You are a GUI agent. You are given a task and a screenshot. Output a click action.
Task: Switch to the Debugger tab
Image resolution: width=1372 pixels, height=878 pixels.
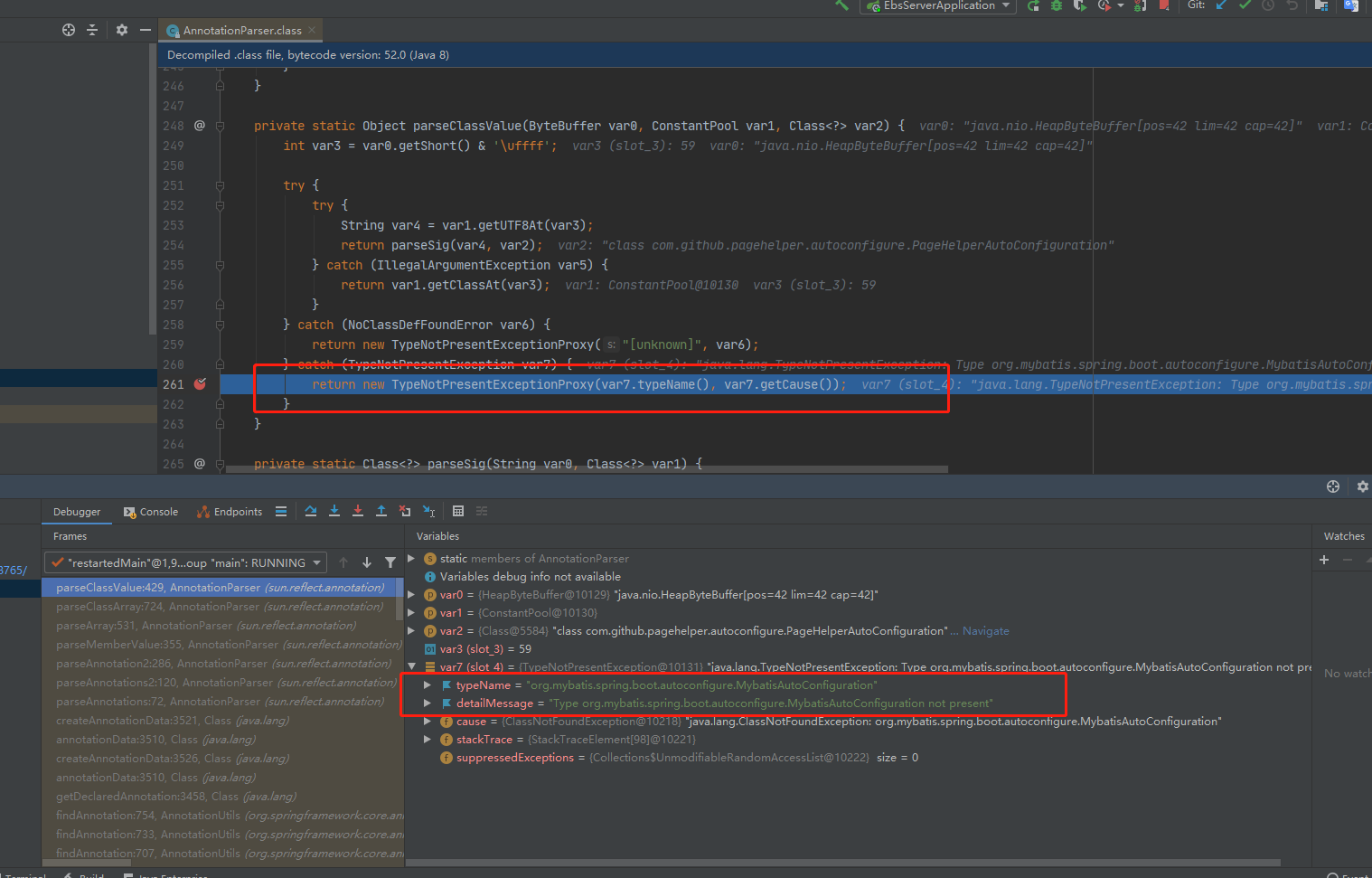[77, 512]
